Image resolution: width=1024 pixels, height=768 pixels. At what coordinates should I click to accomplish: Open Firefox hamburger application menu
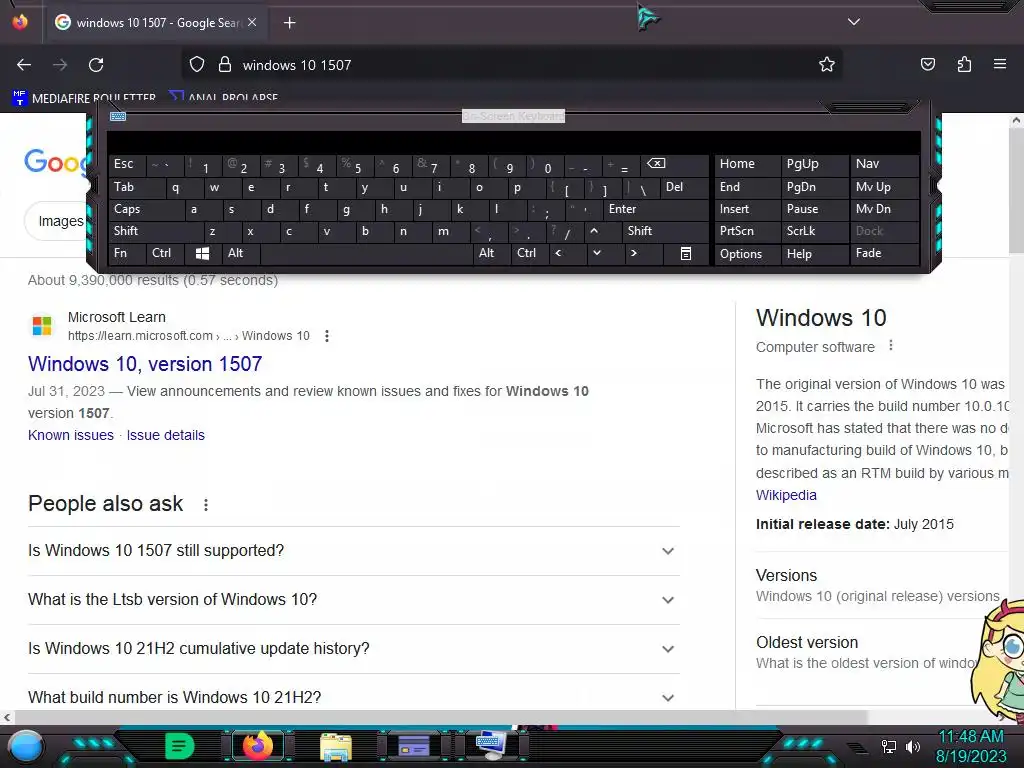[x=999, y=65]
